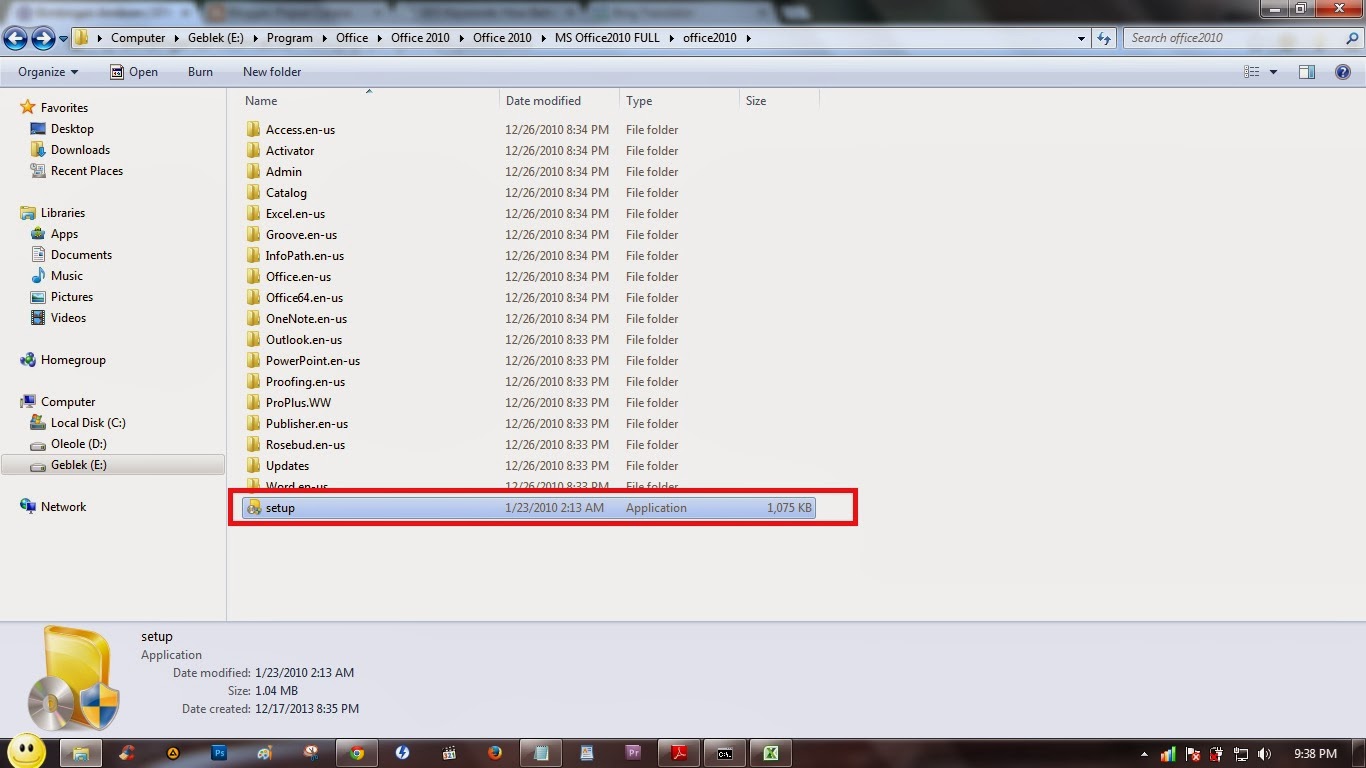Select the Groove.en-us folder name

pyautogui.click(x=301, y=235)
